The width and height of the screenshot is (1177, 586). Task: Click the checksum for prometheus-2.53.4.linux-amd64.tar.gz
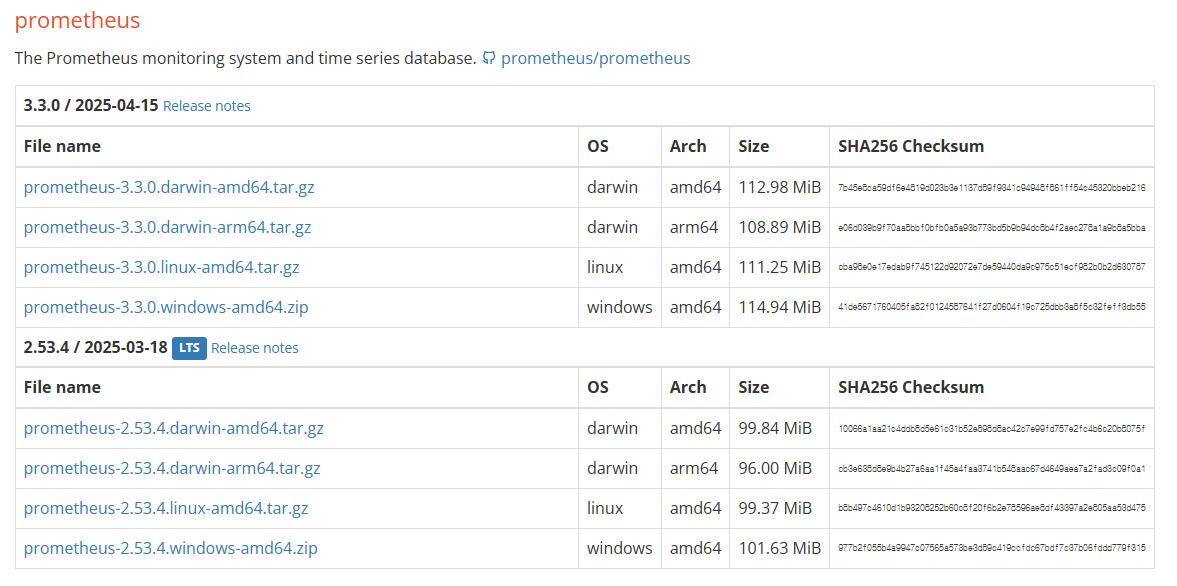(992, 509)
